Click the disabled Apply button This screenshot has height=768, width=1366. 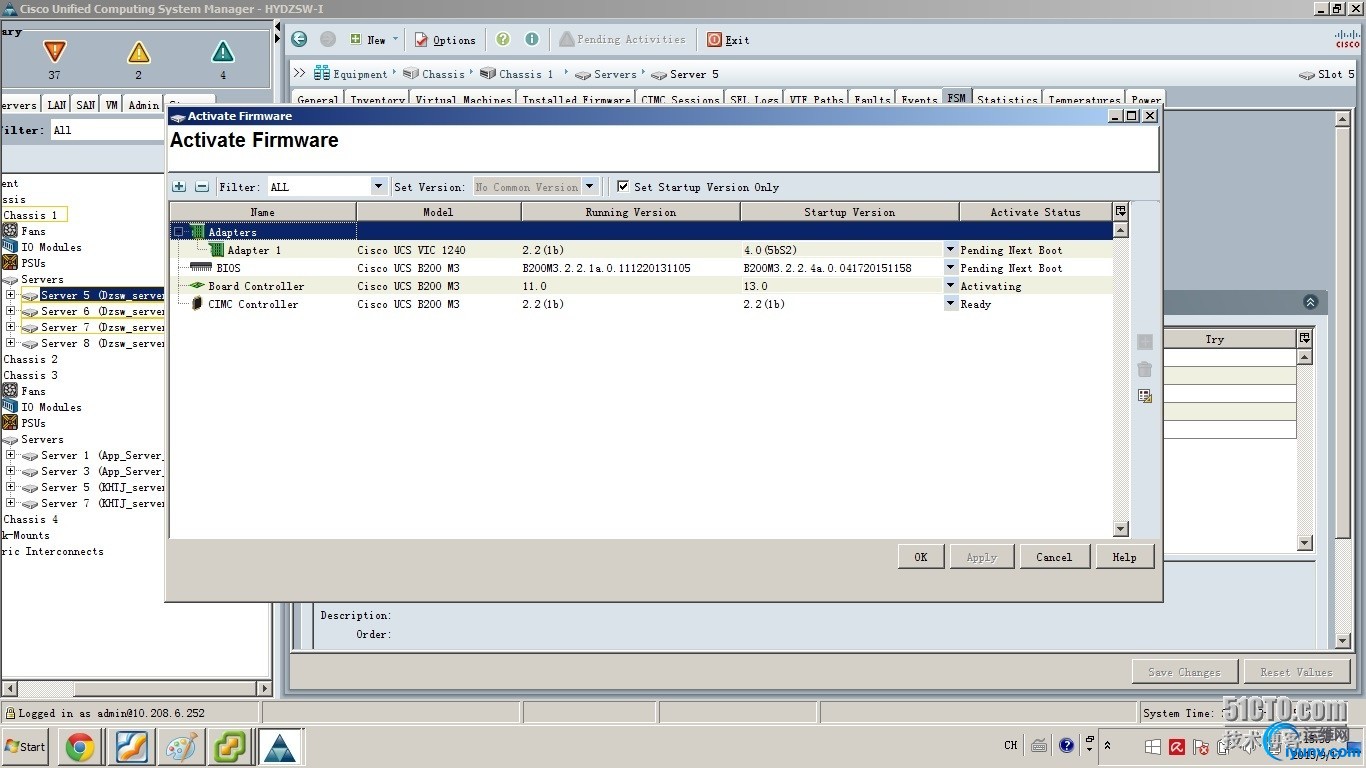click(982, 557)
